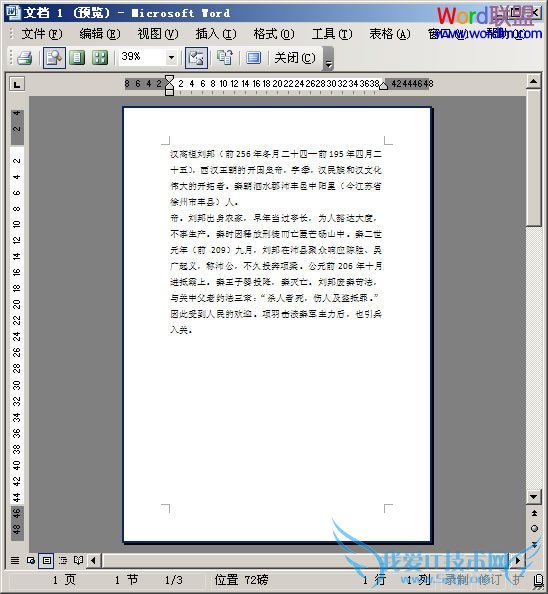Open the 39% zoom dropdown arrow

[x=172, y=58]
